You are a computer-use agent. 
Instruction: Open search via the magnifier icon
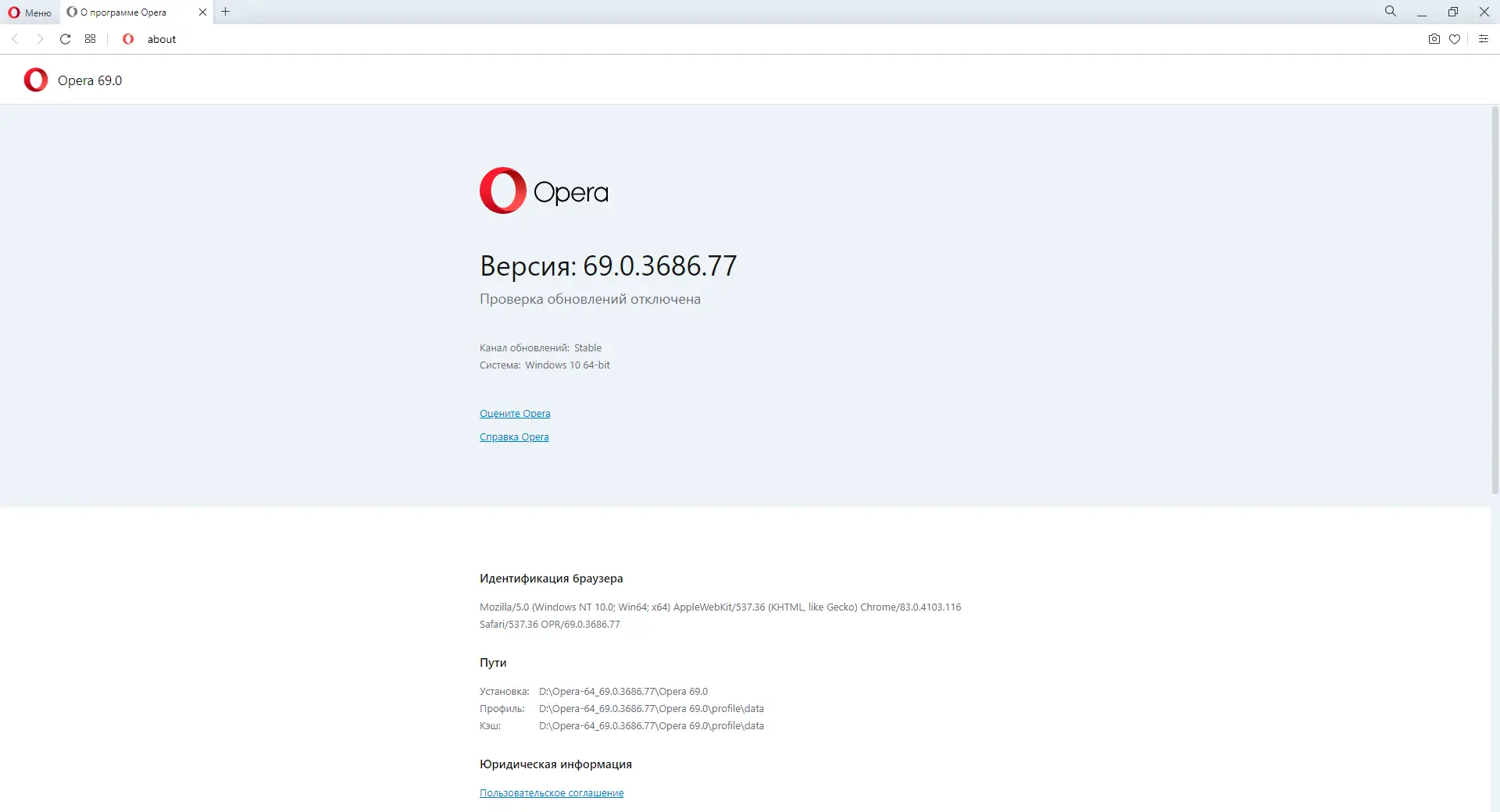click(1390, 11)
